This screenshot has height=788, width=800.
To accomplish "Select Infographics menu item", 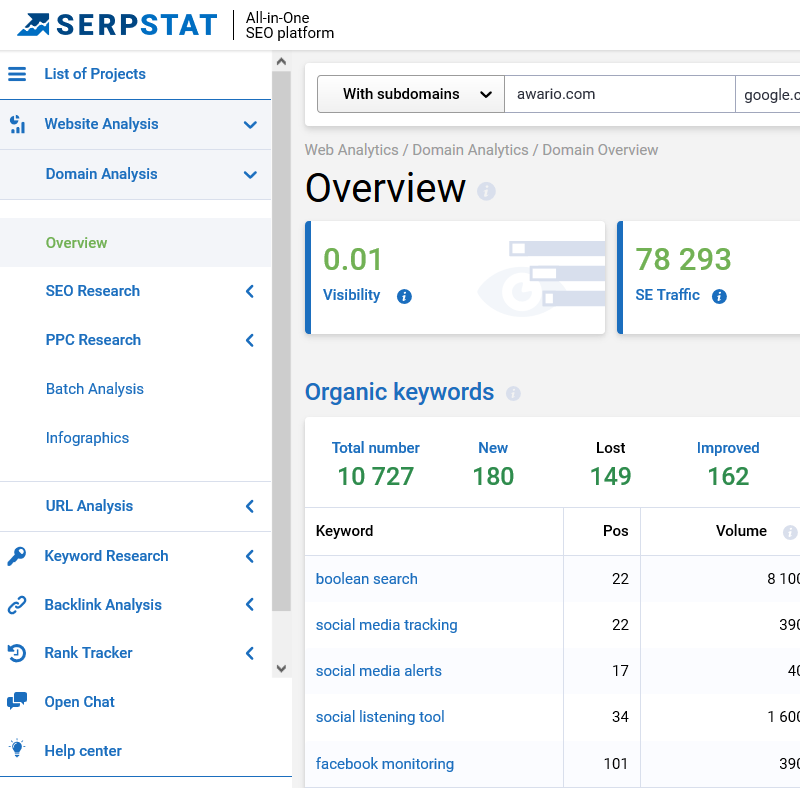I will click(x=87, y=438).
